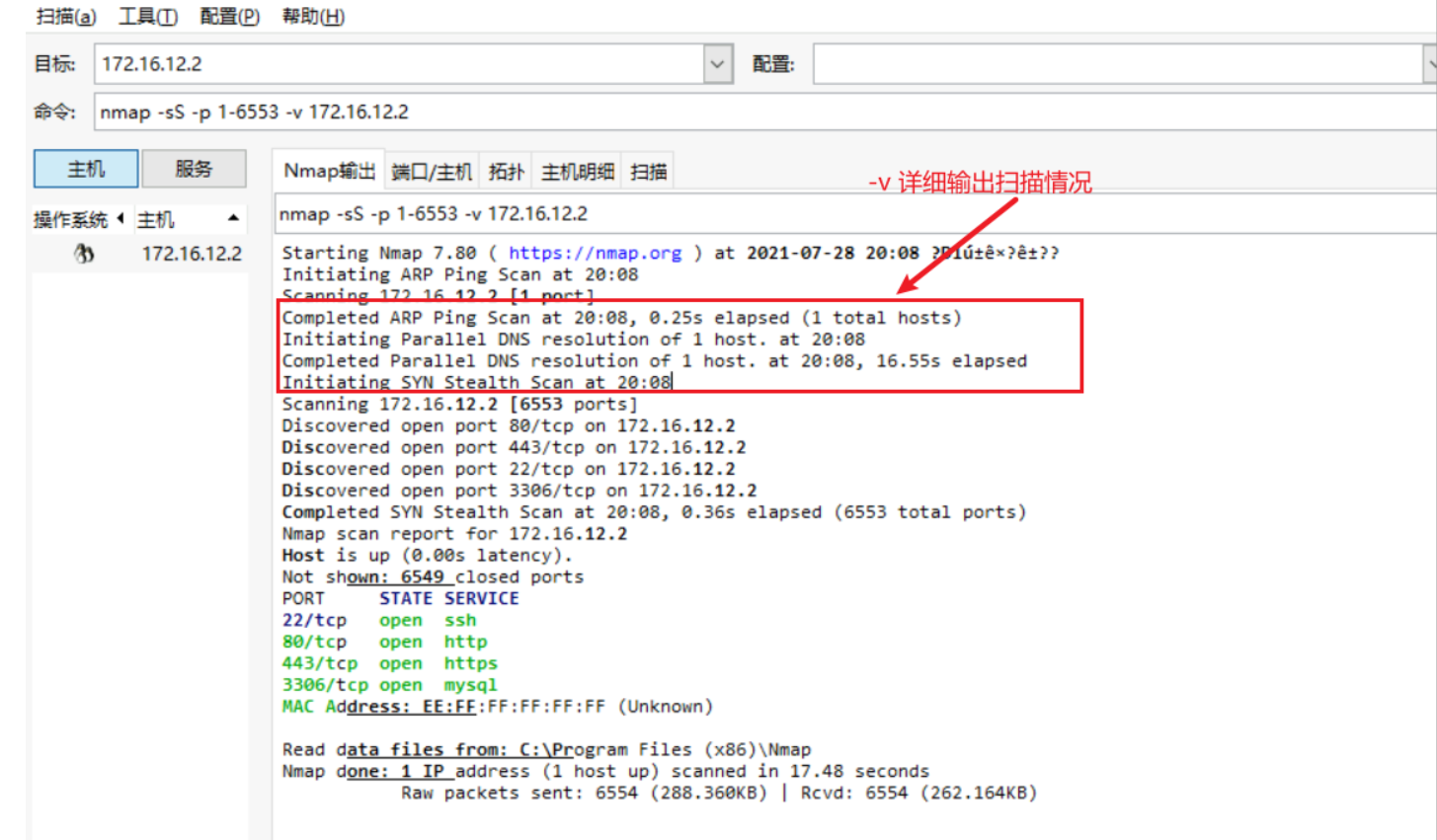Screen dimensions: 1437x840
Task: Click 'Discovered open port 80/tcp' line
Action: (x=509, y=426)
